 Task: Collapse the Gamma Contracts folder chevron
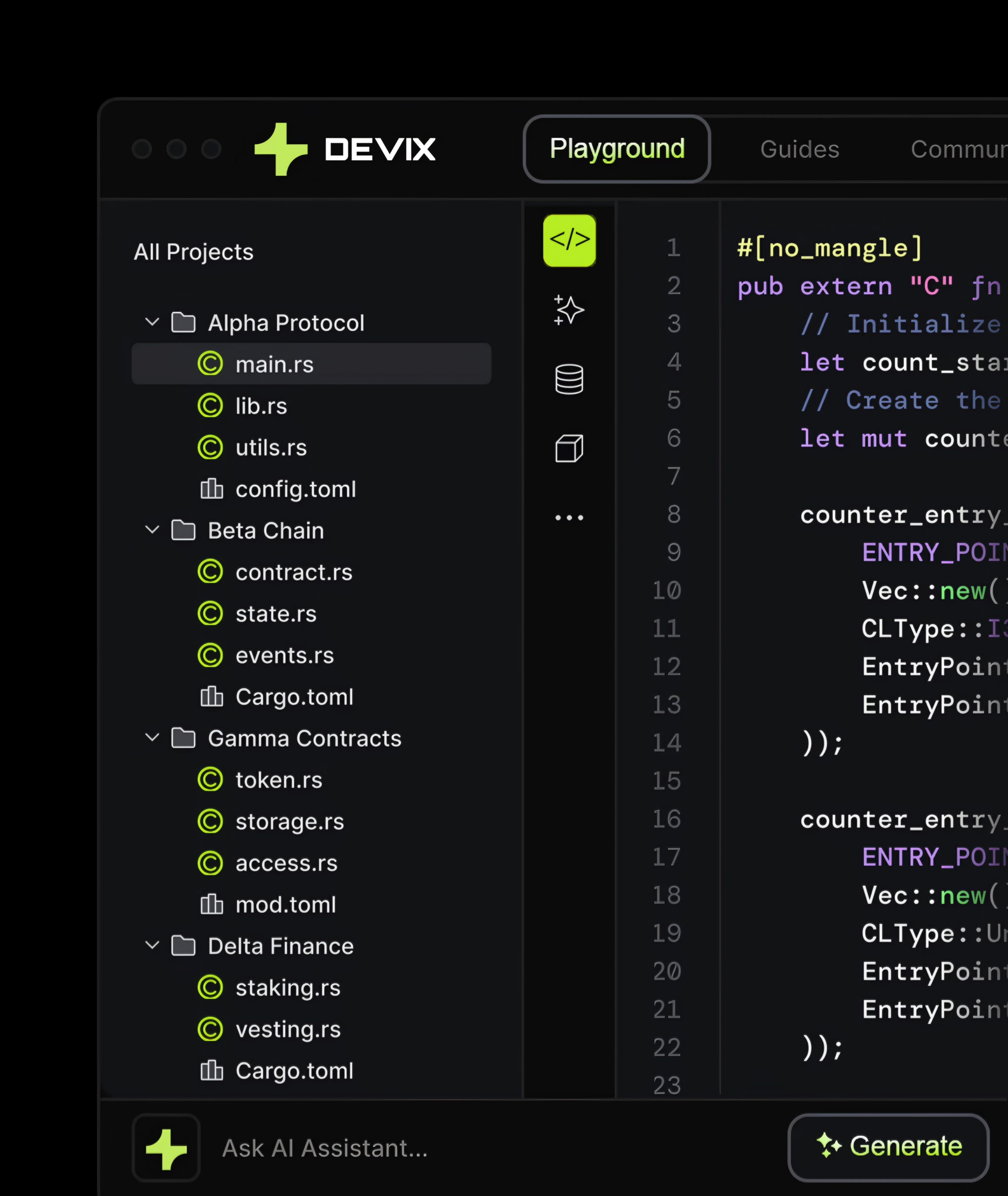click(x=152, y=738)
